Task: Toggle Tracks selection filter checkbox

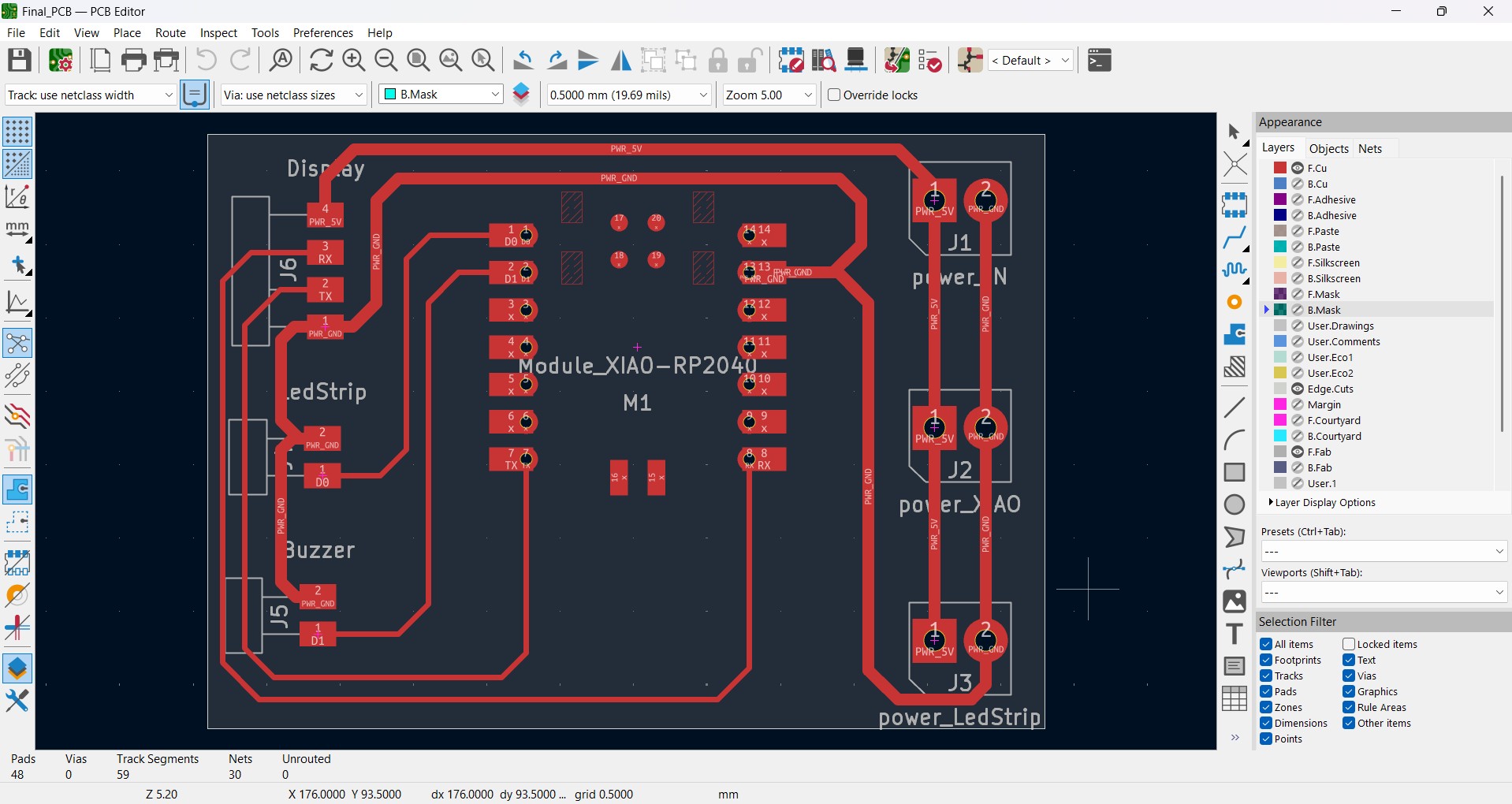Action: pyautogui.click(x=1266, y=676)
